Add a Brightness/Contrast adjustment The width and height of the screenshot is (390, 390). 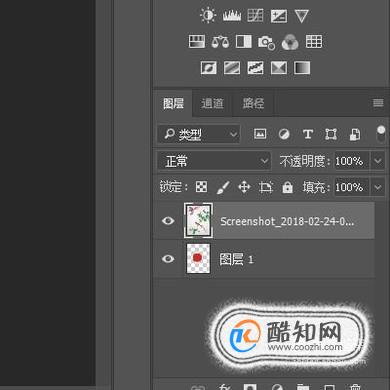click(208, 15)
